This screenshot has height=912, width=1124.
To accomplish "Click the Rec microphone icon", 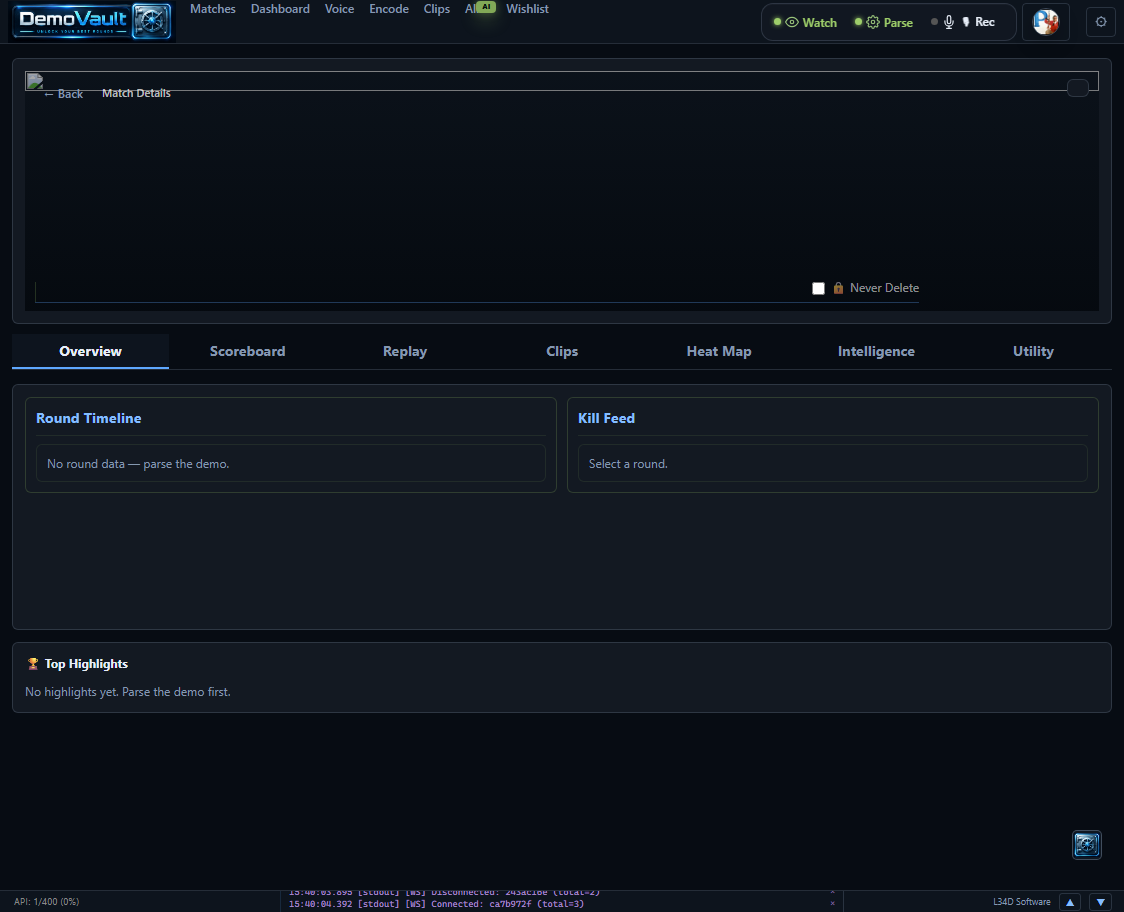I will point(948,22).
